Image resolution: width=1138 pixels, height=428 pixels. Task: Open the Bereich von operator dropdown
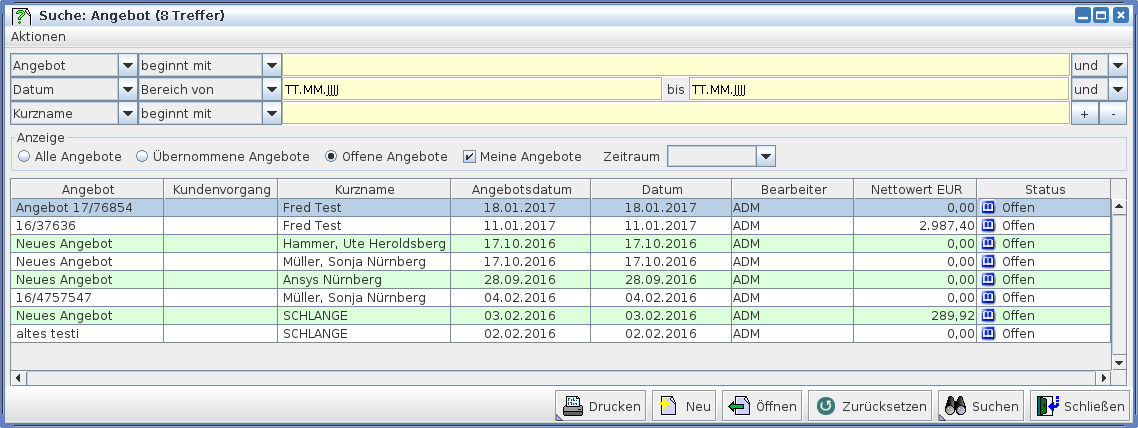coord(272,89)
